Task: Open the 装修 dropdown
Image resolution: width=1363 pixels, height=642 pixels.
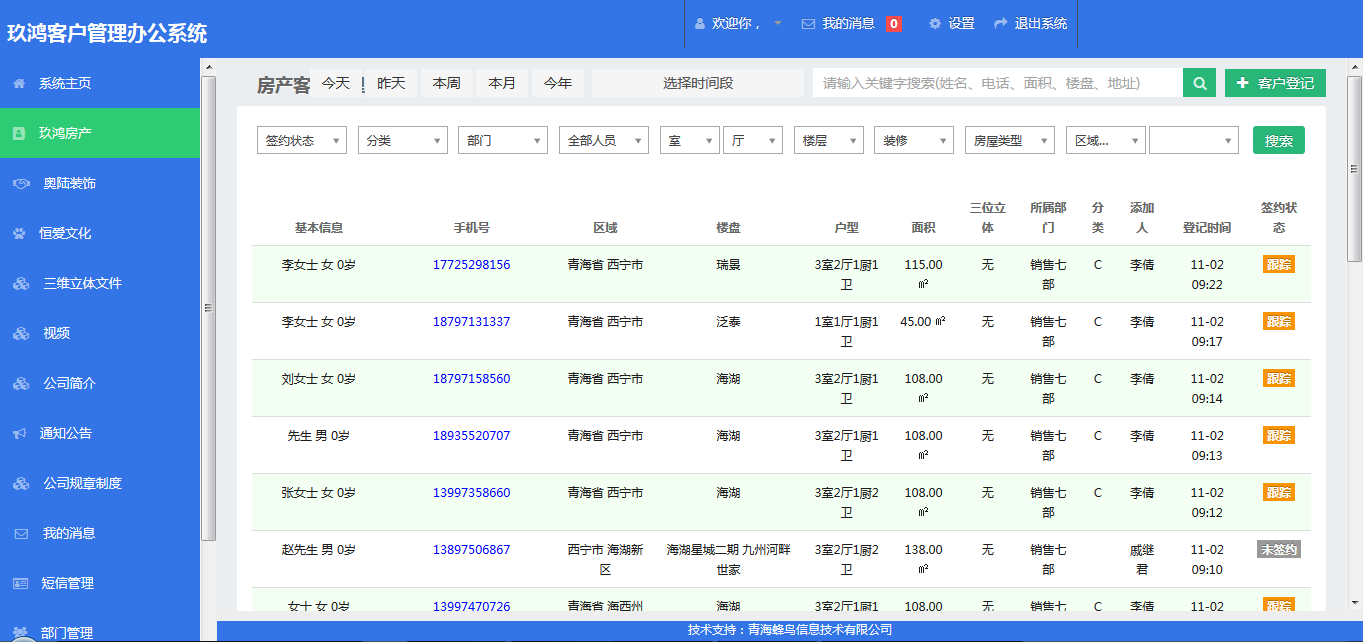Action: point(914,141)
